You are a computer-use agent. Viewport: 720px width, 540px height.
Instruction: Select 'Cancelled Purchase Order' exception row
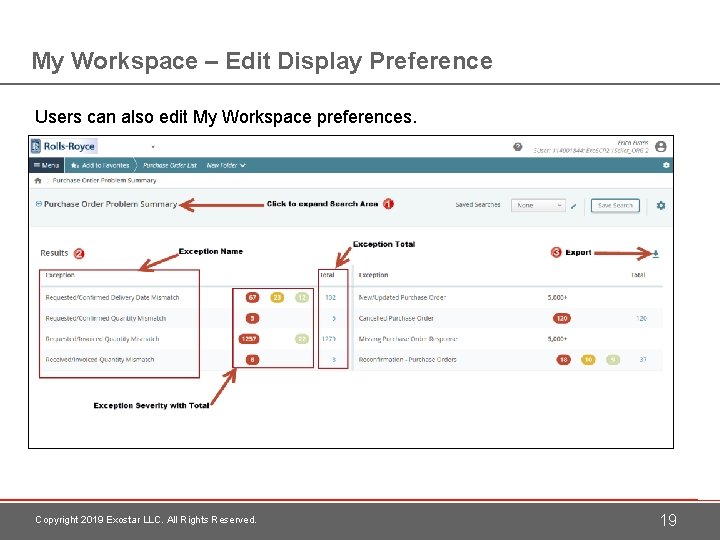(x=396, y=318)
